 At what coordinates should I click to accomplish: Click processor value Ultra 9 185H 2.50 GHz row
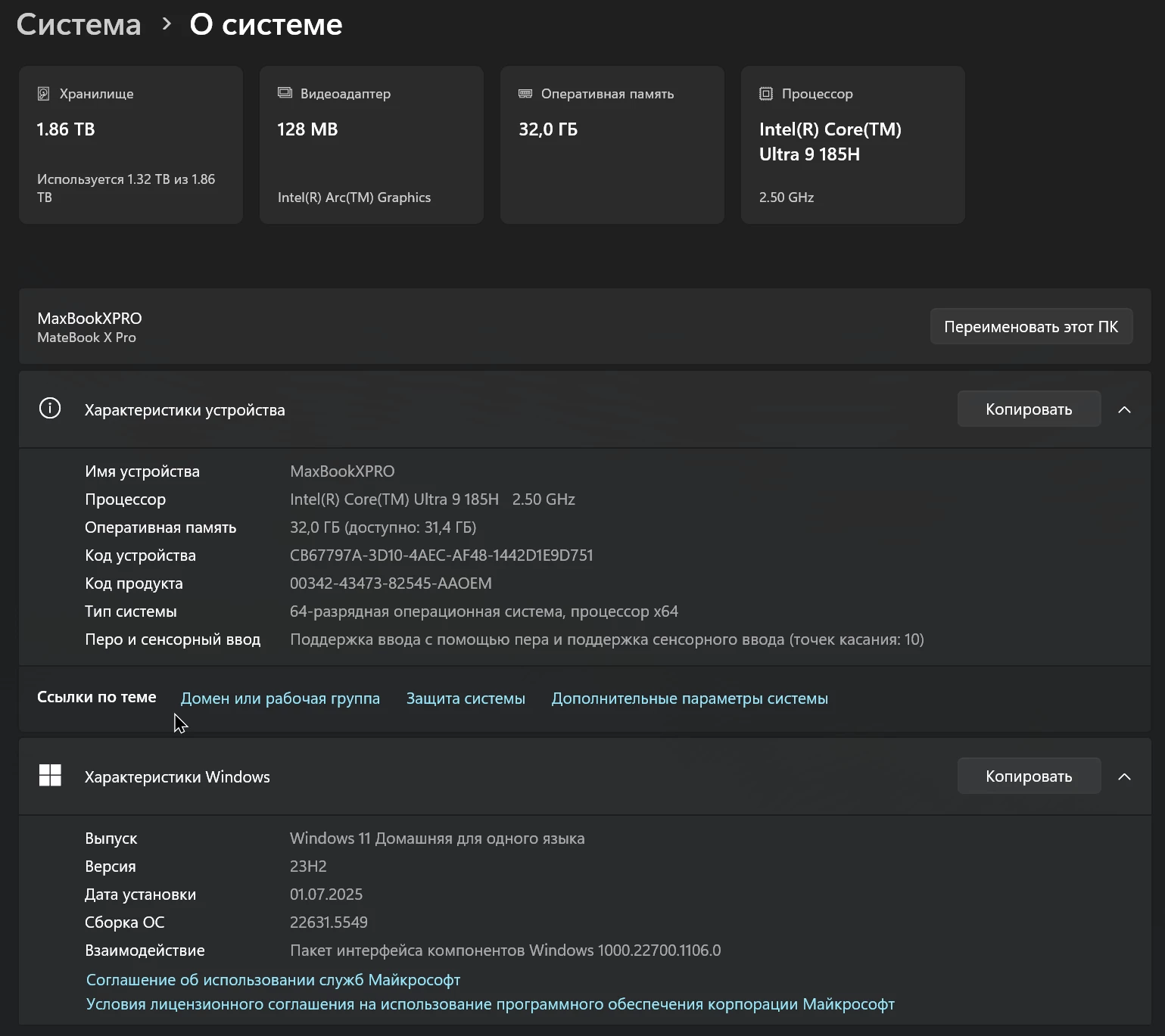click(x=432, y=499)
